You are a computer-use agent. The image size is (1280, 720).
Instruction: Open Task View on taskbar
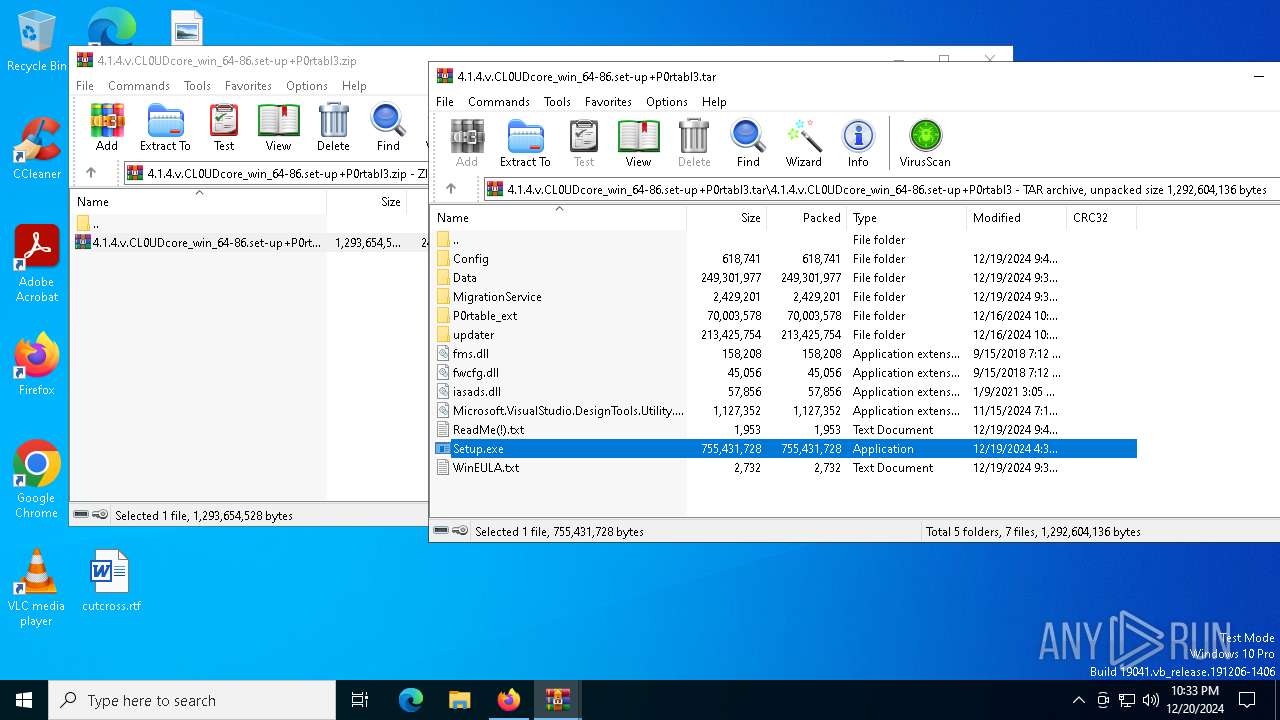coord(360,700)
